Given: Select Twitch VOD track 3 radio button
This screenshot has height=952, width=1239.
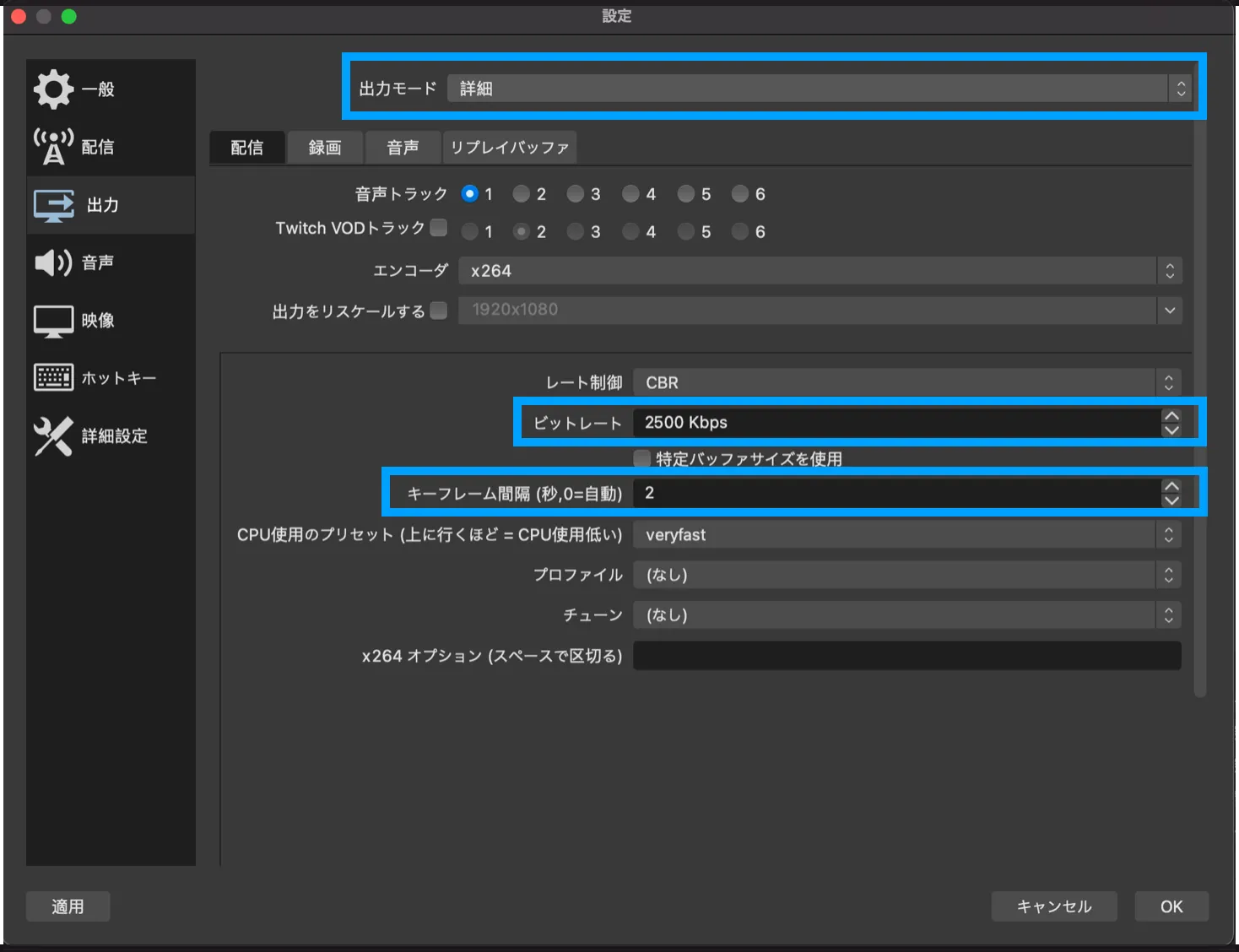Looking at the screenshot, I should point(576,231).
